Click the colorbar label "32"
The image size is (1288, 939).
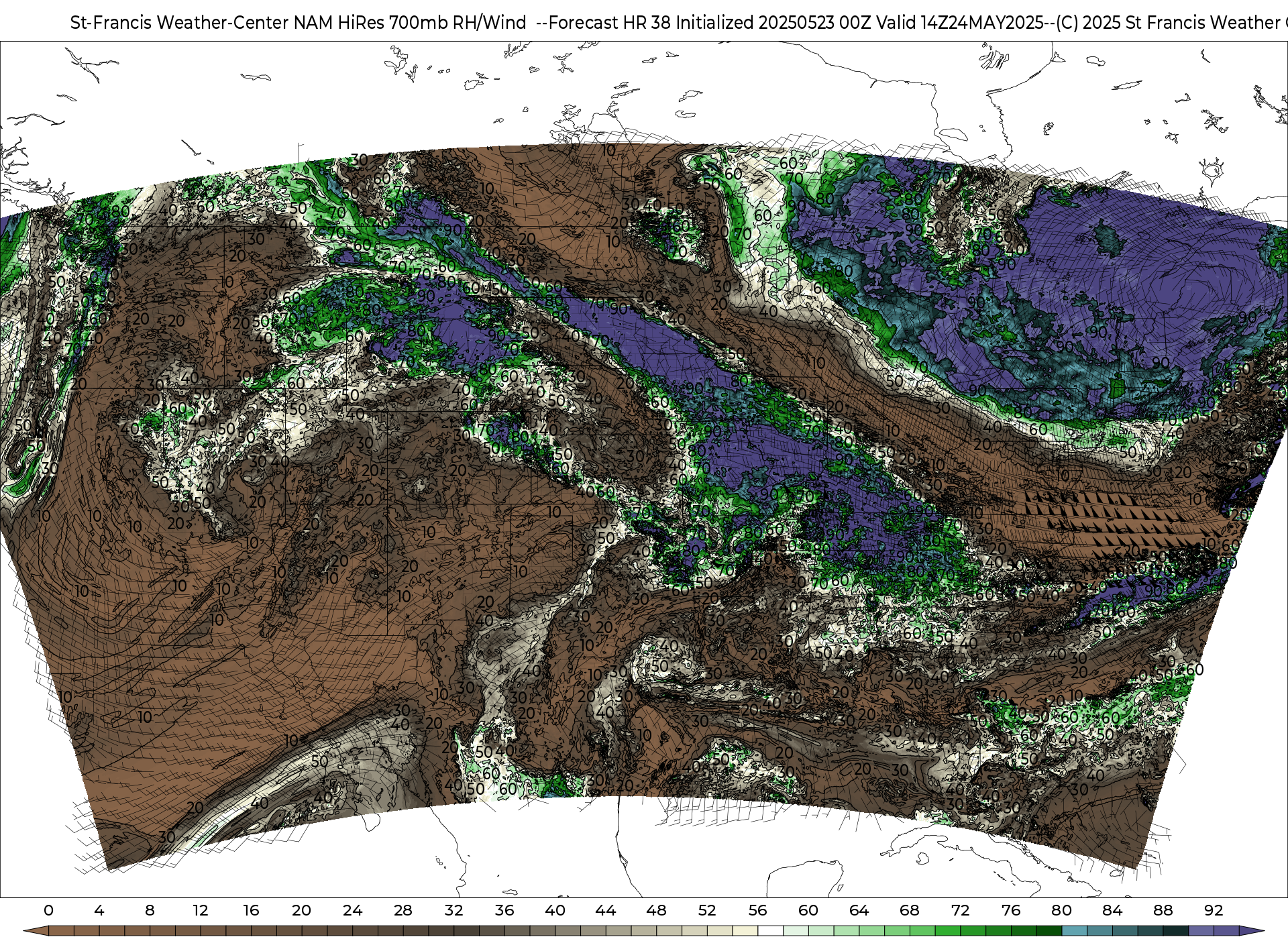point(453,910)
